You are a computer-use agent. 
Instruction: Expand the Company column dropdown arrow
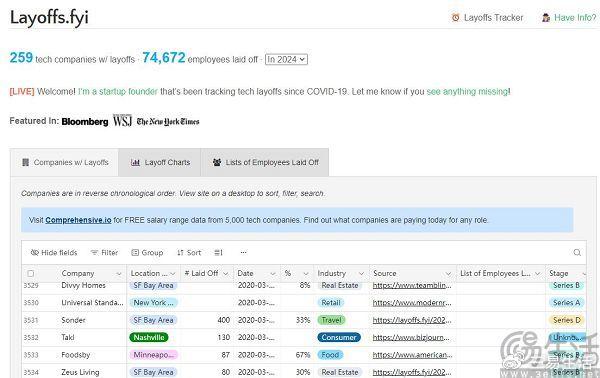(x=119, y=274)
